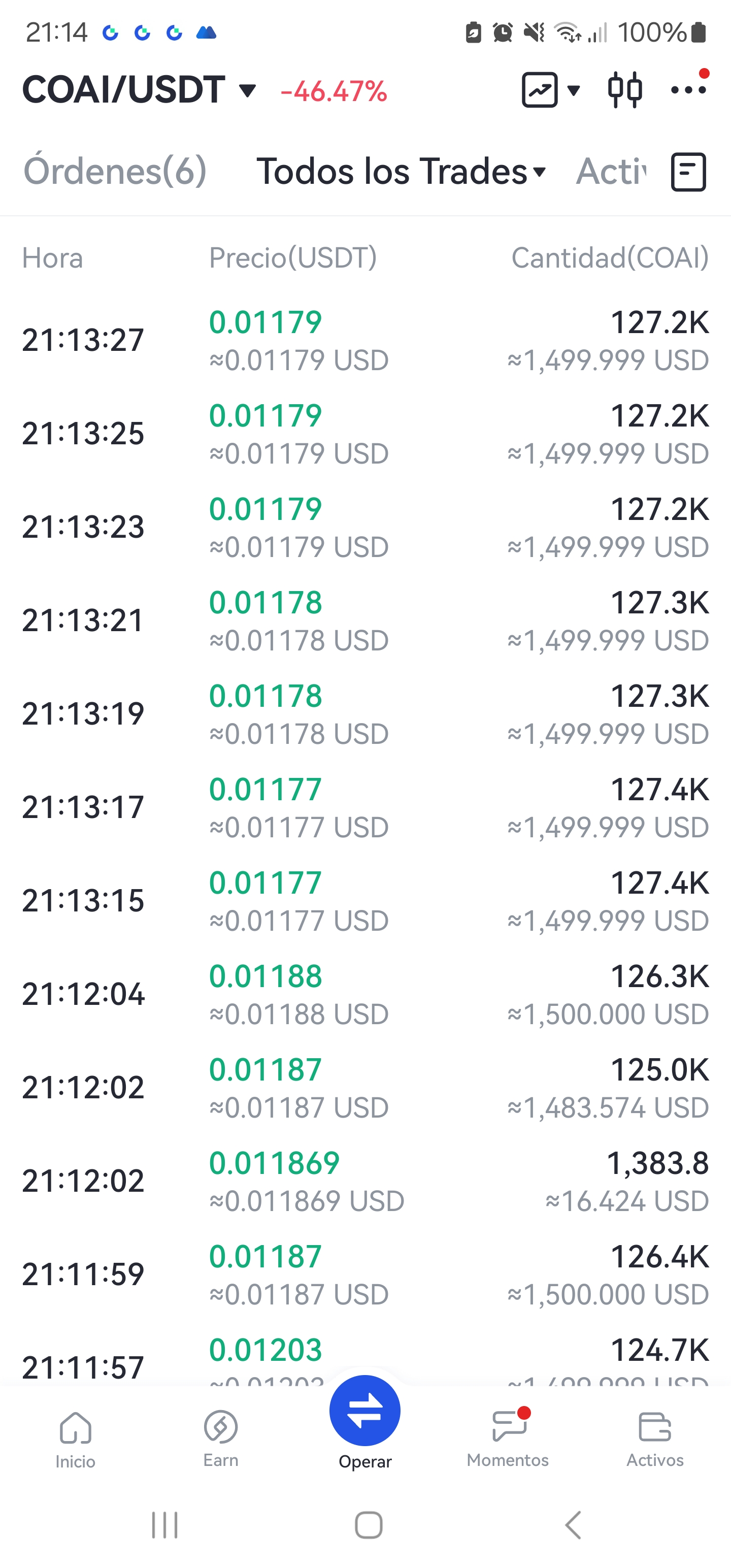This screenshot has height=1568, width=731.
Task: Expand the chart type dropdown arrow
Action: pyautogui.click(x=573, y=91)
